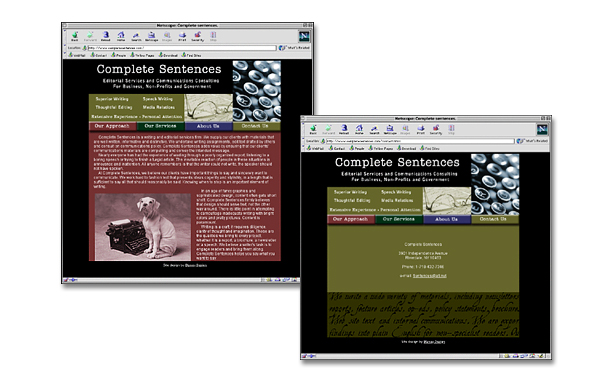Open the About Us tab in back window
The image size is (615, 388).
point(208,126)
